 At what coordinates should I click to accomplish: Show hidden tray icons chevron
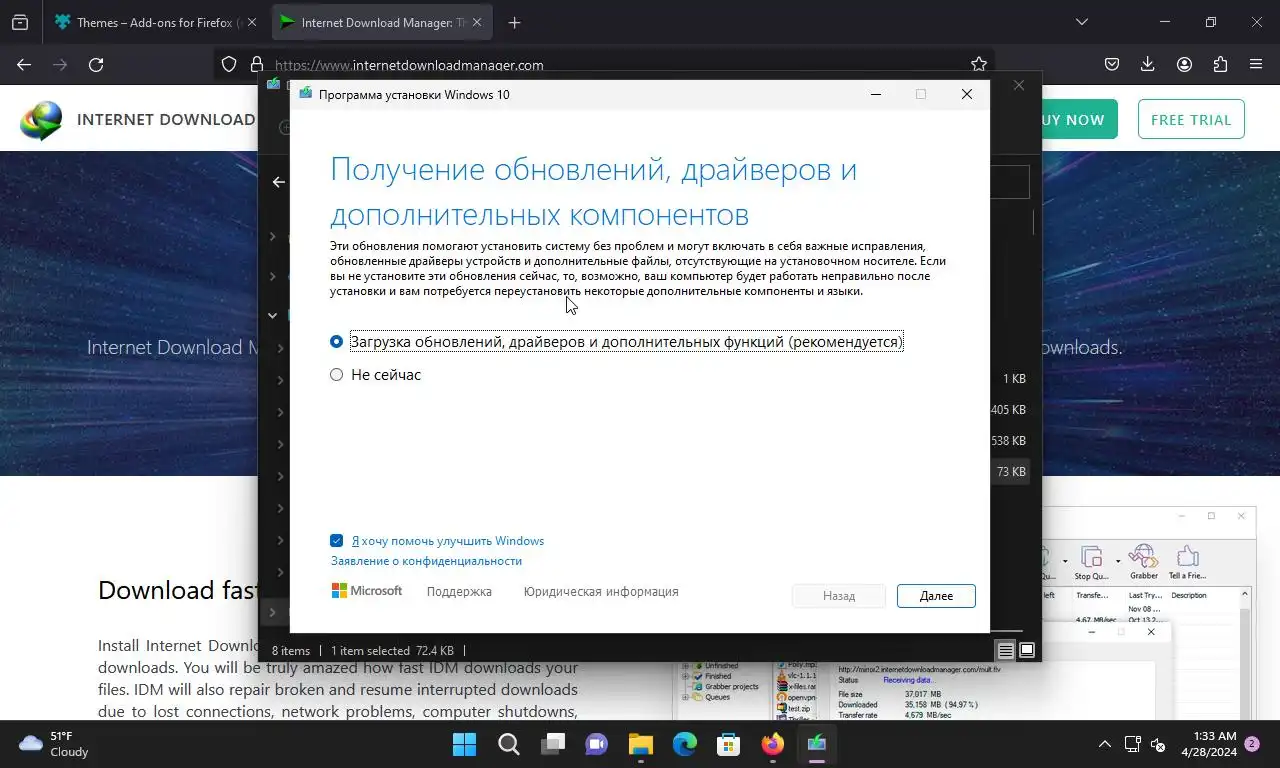pos(1104,744)
